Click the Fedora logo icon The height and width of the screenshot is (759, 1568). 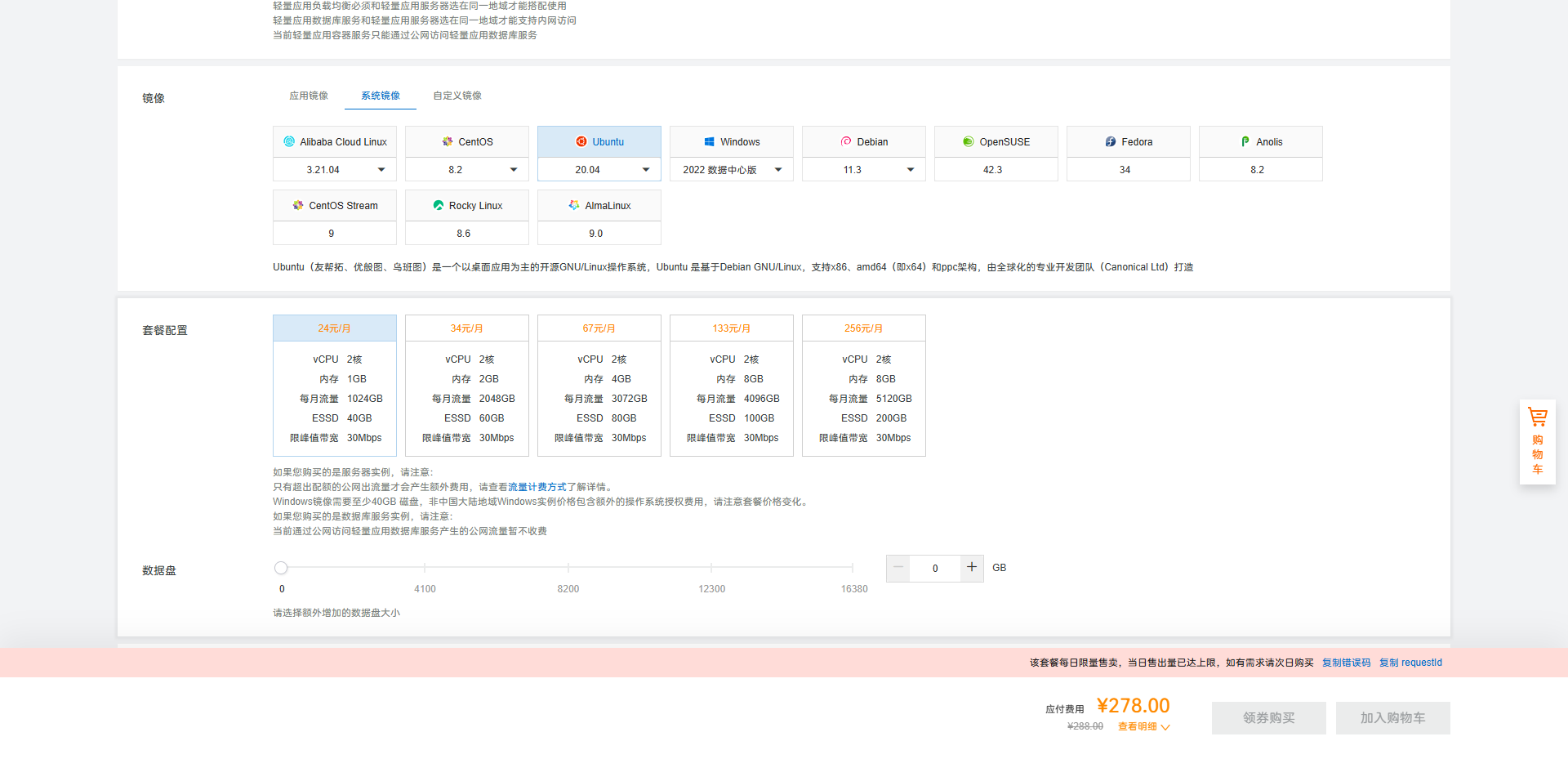tap(1111, 141)
